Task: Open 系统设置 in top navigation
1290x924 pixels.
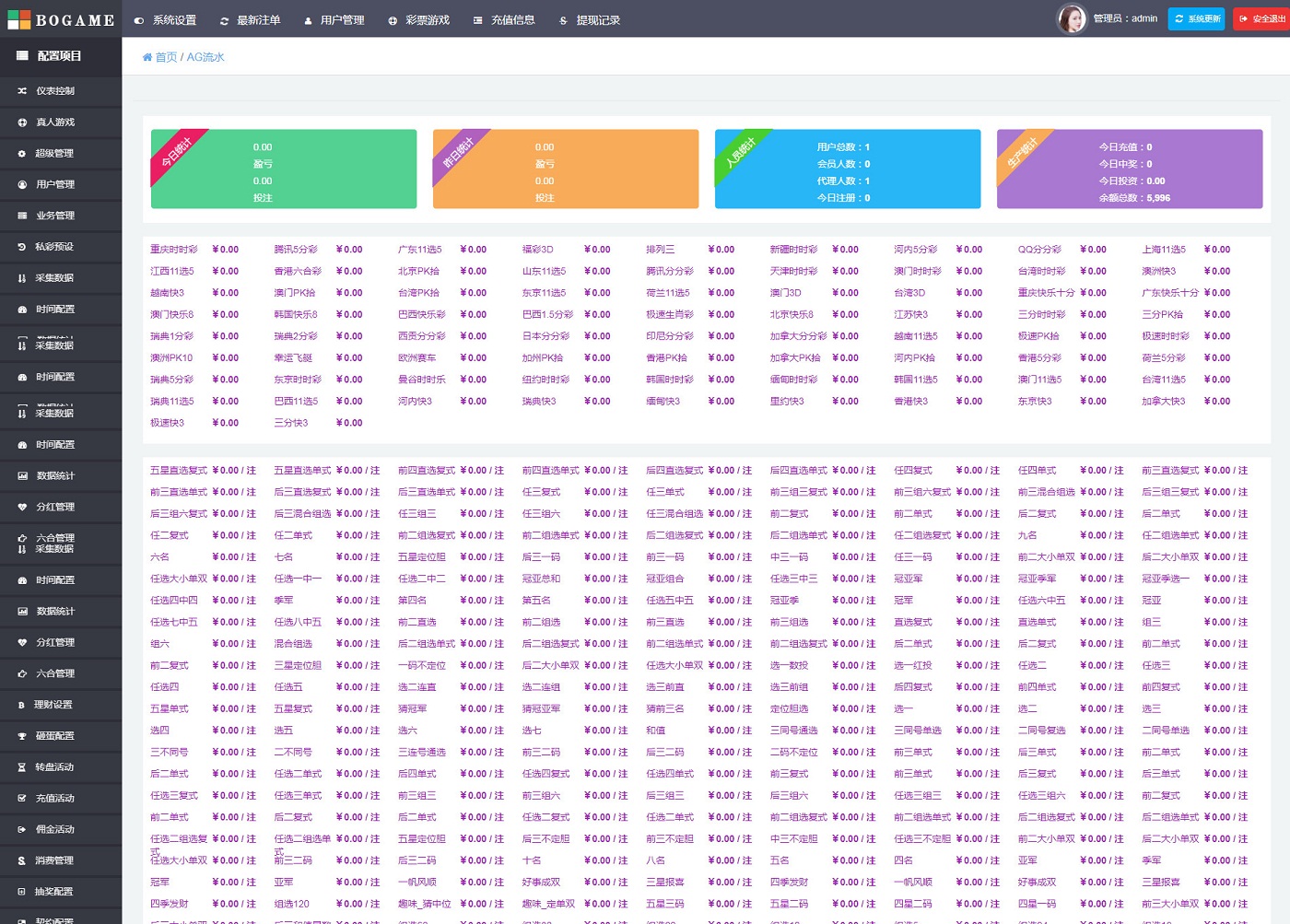Action: 165,20
